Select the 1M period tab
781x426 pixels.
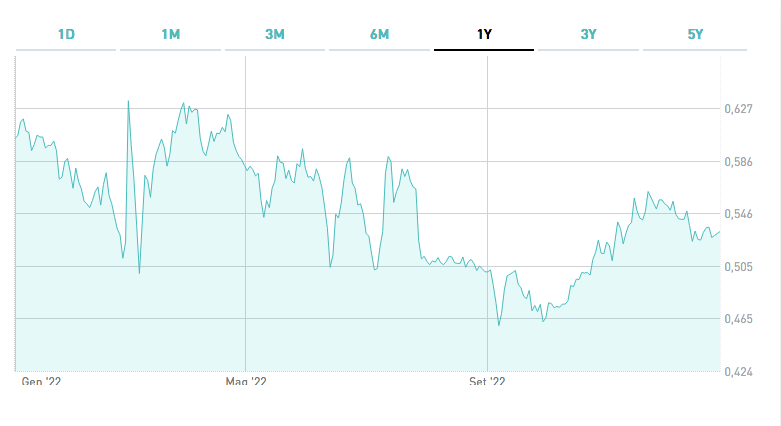[x=170, y=34]
